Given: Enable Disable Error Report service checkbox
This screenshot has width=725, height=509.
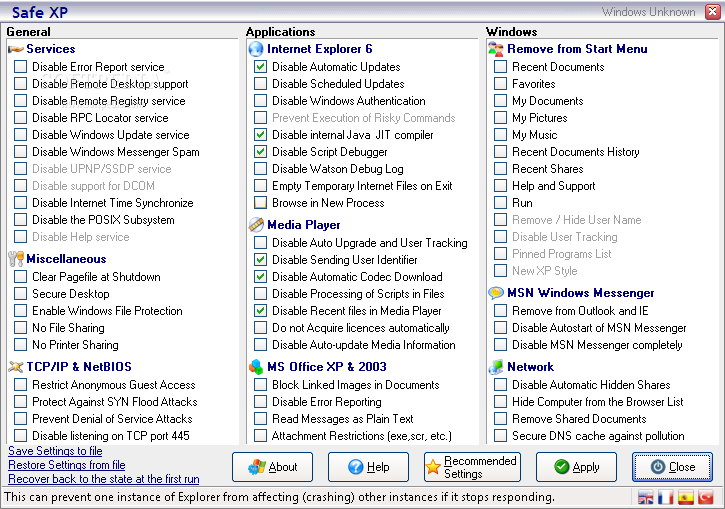Looking at the screenshot, I should pos(20,67).
